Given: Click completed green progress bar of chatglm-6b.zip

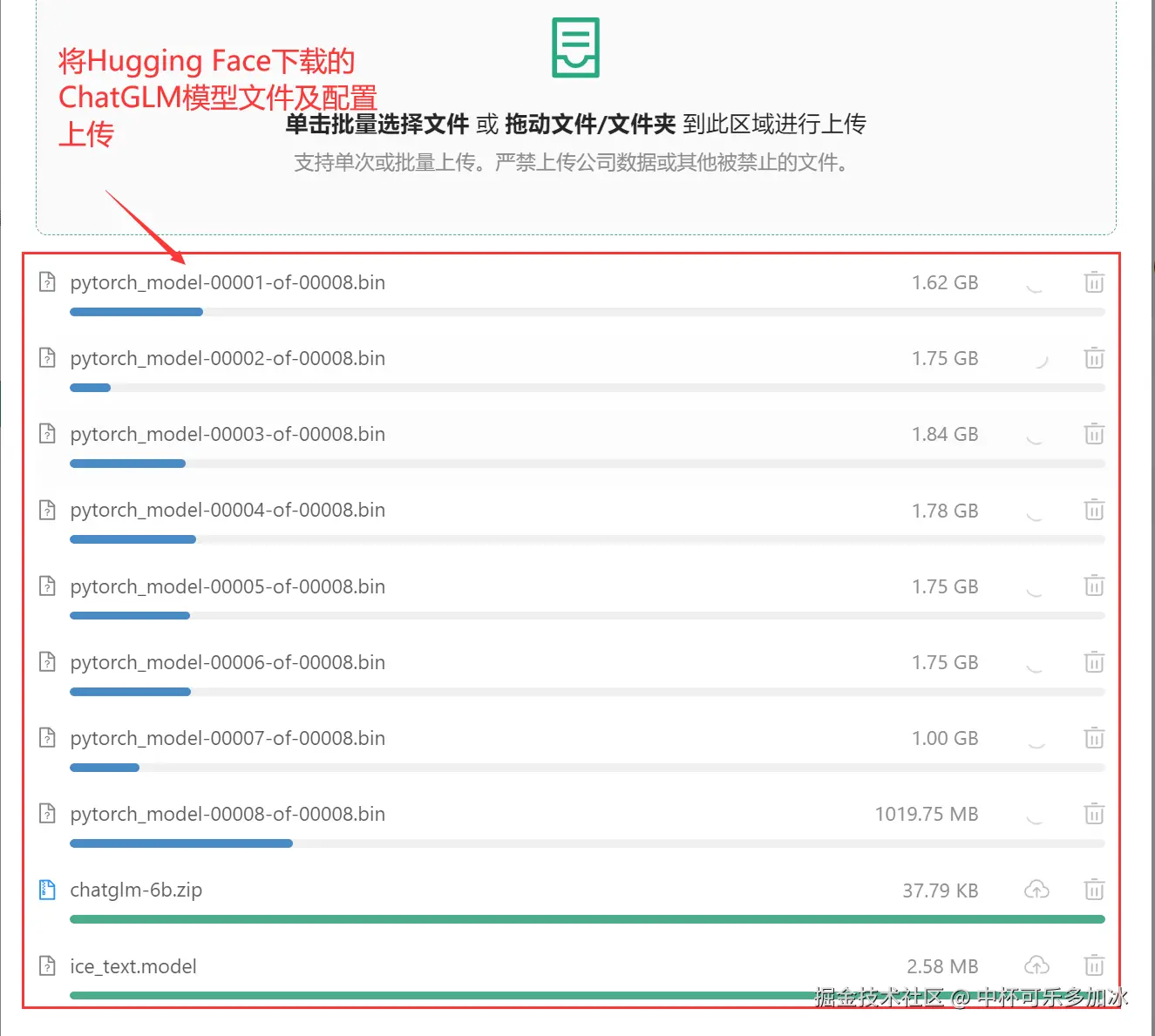Looking at the screenshot, I should (588, 919).
